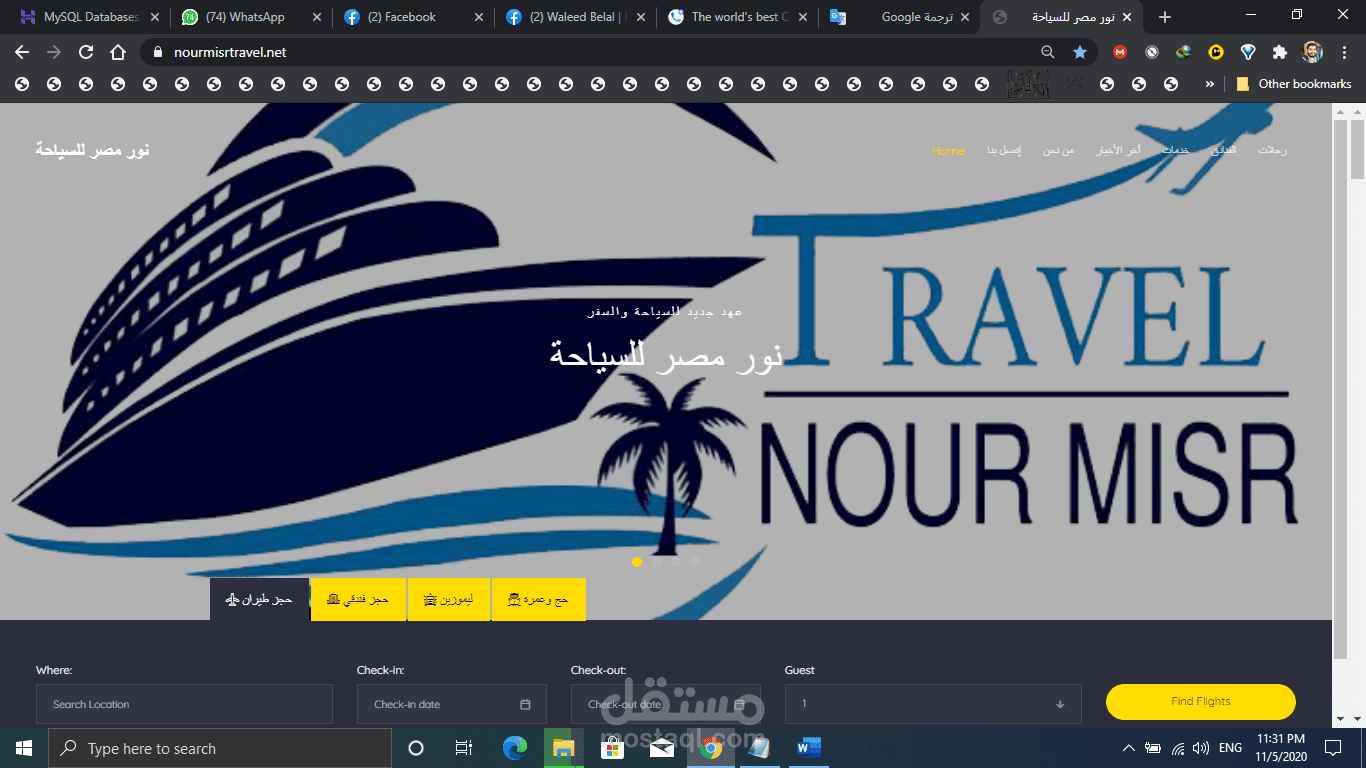Open File Explorer from the taskbar

tap(564, 748)
